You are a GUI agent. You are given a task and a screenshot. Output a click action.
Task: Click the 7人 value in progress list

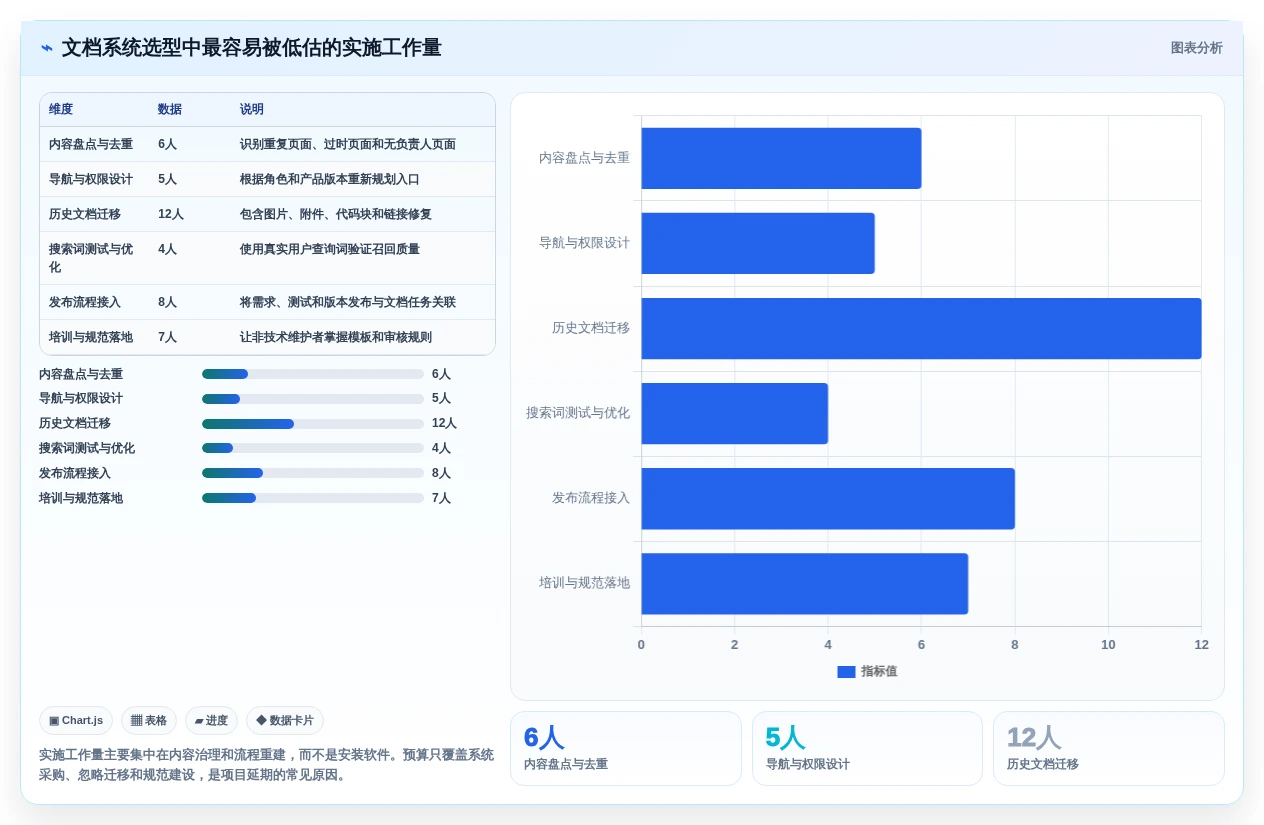tap(441, 498)
